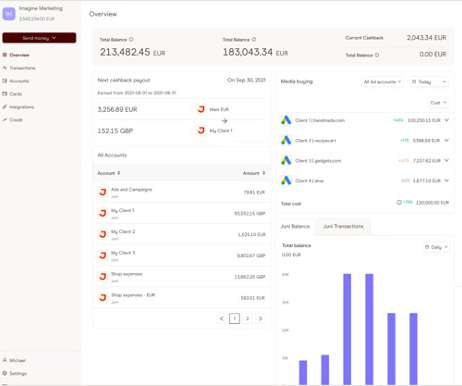Click the Google Ads icon for Client 1
Image resolution: width=462 pixels, height=386 pixels.
[x=286, y=120]
